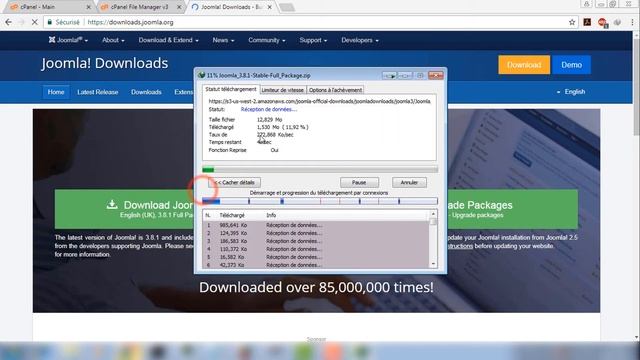This screenshot has width=640, height=360.
Task: Select connection row 5 with 16,582 Ko
Action: pyautogui.click(x=316, y=257)
